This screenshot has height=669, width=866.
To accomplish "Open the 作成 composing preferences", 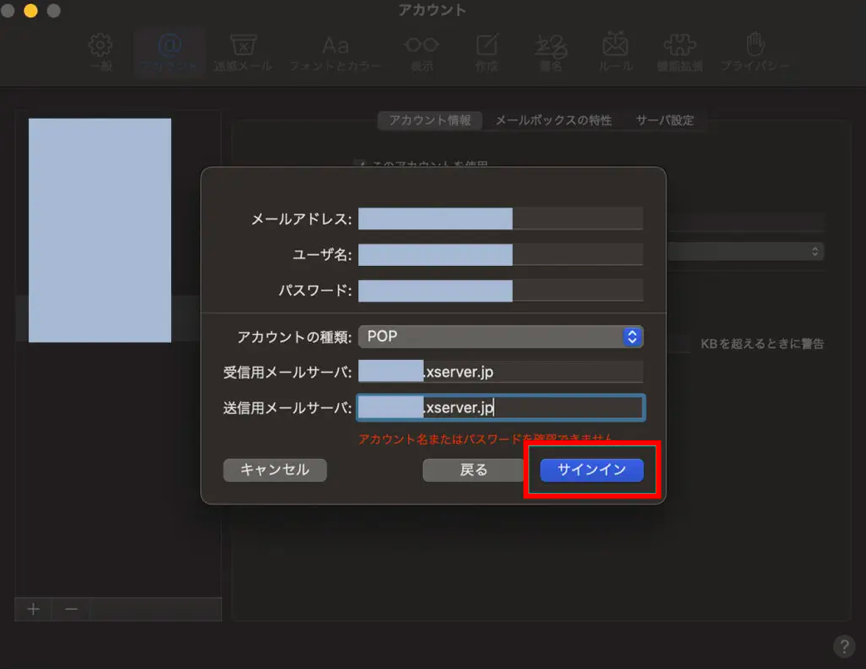I will [x=487, y=52].
